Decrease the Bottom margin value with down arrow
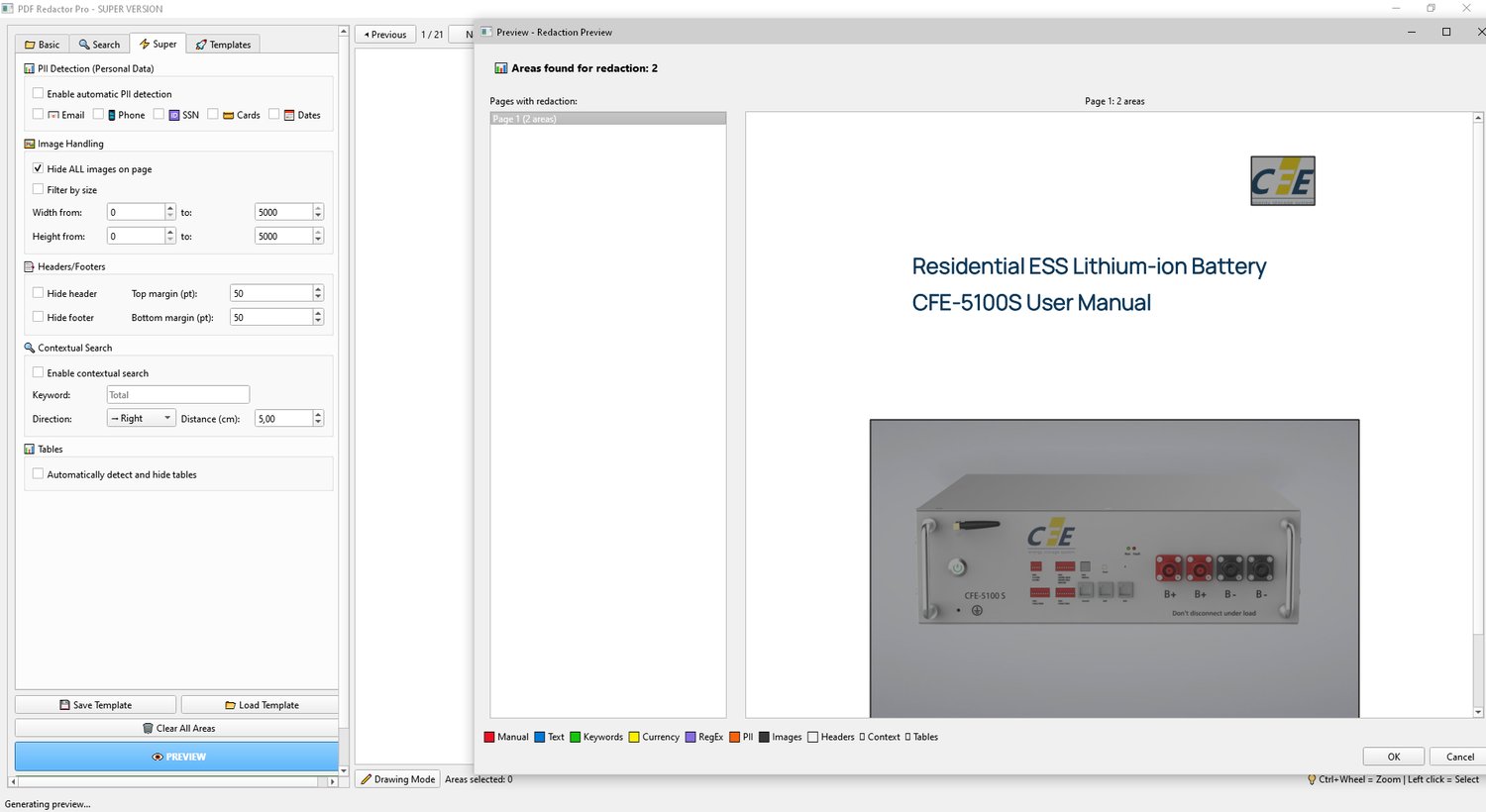1486x812 pixels. (318, 321)
